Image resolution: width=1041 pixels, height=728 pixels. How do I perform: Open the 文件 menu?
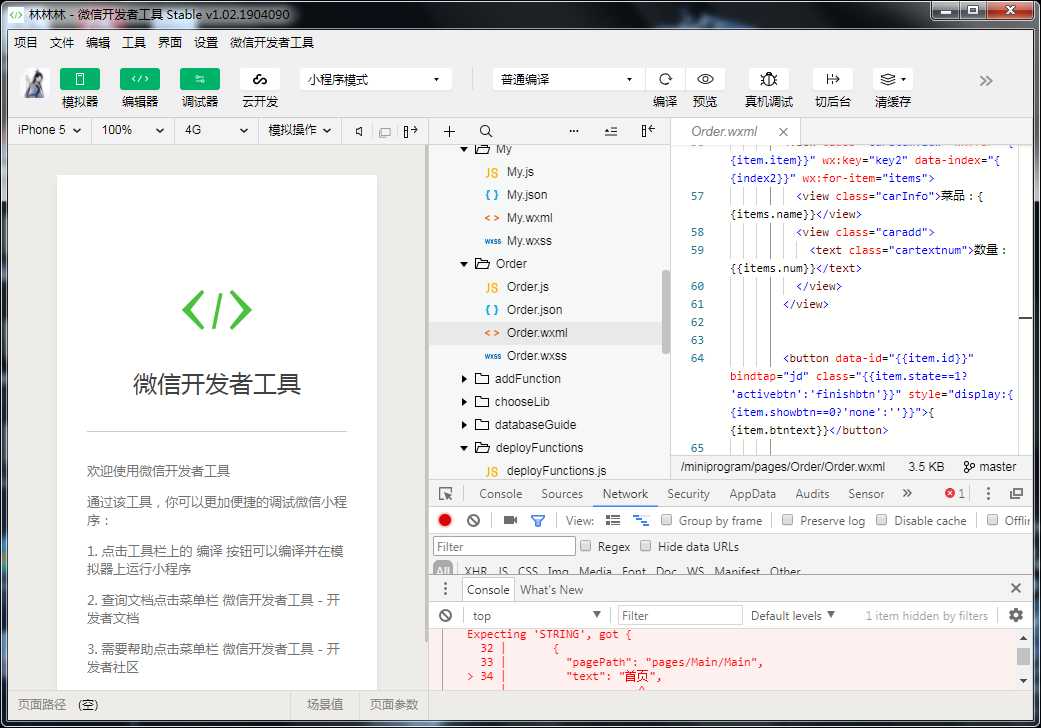62,42
